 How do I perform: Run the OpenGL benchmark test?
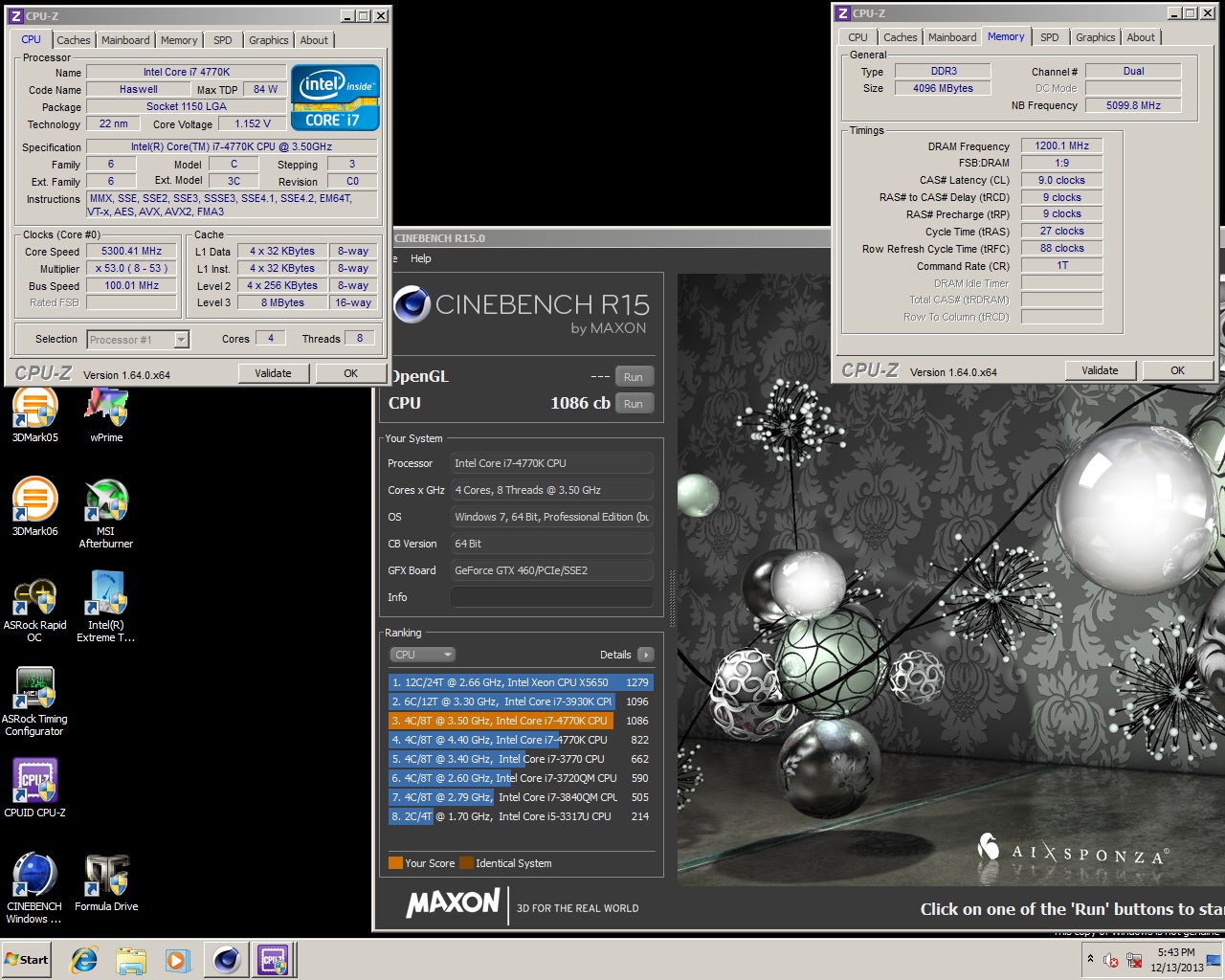[x=633, y=377]
